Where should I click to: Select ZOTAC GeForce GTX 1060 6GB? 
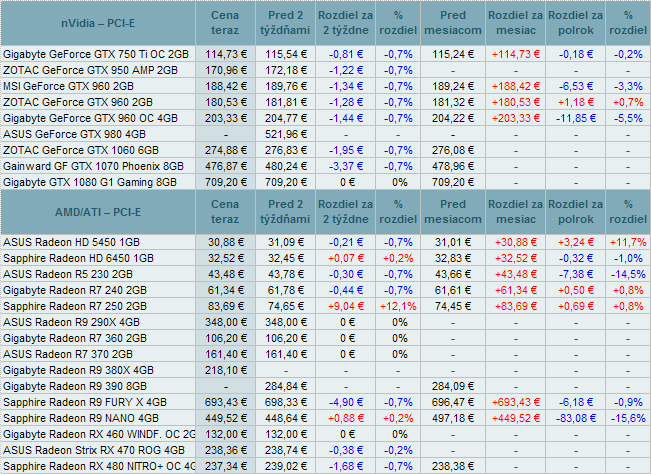tap(81, 150)
